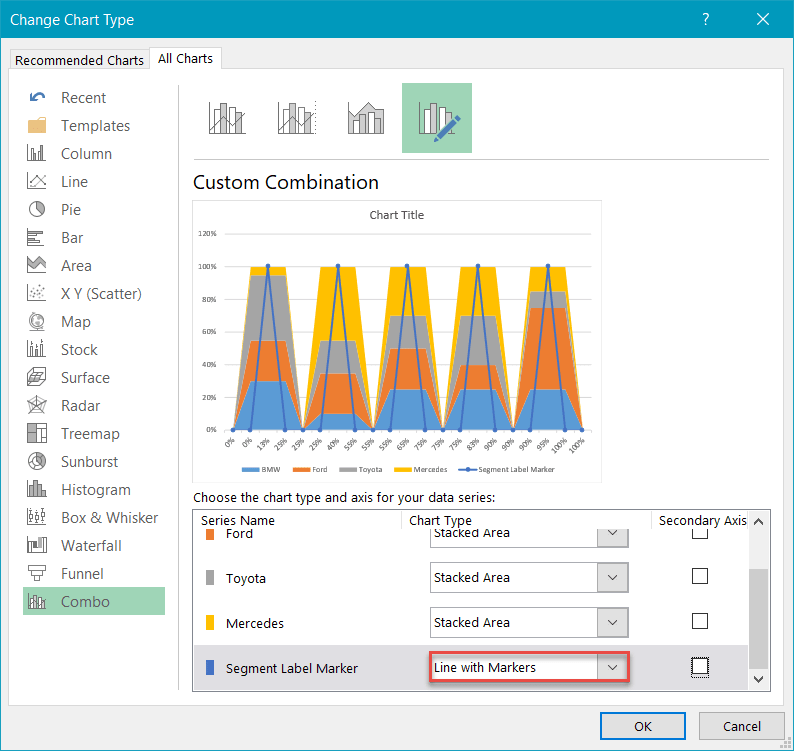Click the Mercedes yellow series color swatch
The height and width of the screenshot is (751, 794).
(x=209, y=623)
